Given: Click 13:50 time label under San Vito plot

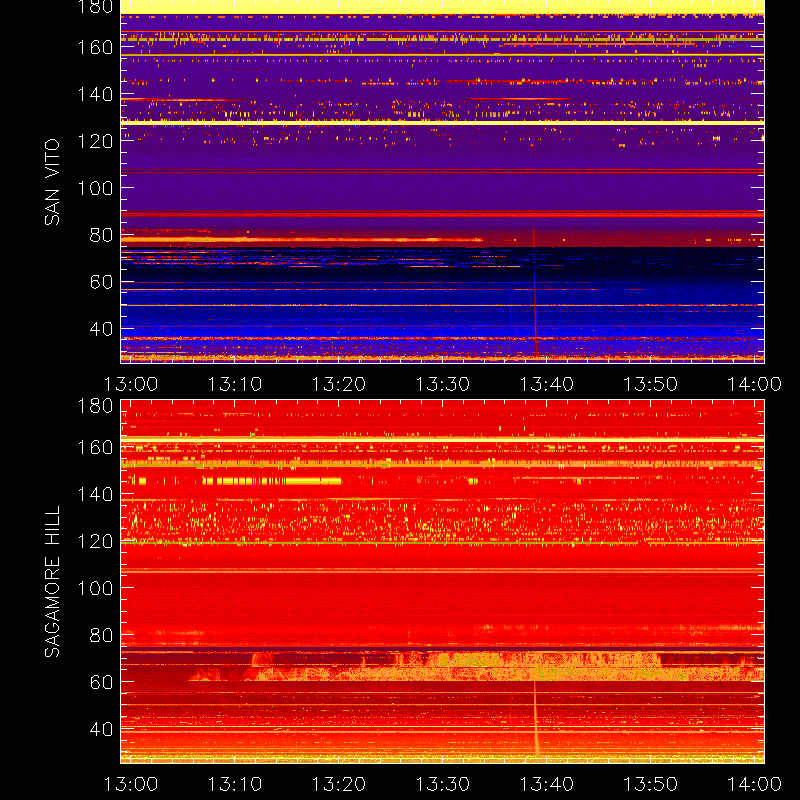Looking at the screenshot, I should tap(651, 384).
